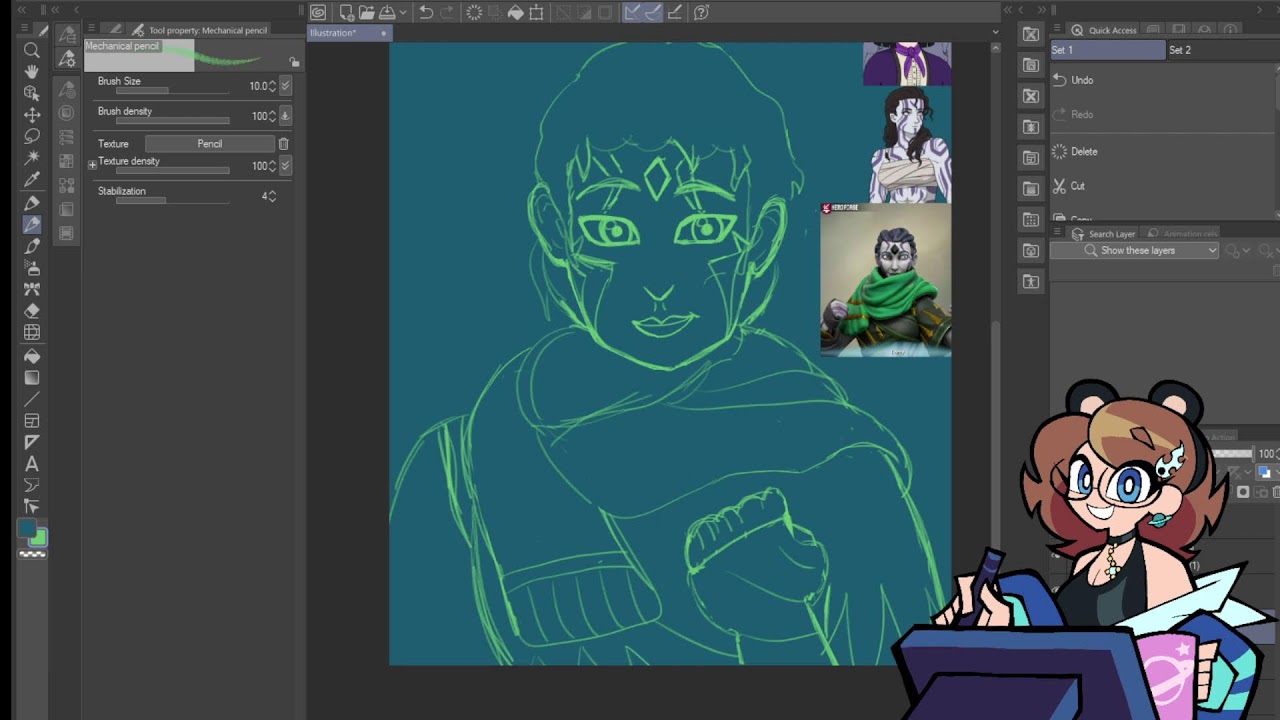Toggle Snap to Grid
This screenshot has height=720, width=1280.
pos(675,12)
